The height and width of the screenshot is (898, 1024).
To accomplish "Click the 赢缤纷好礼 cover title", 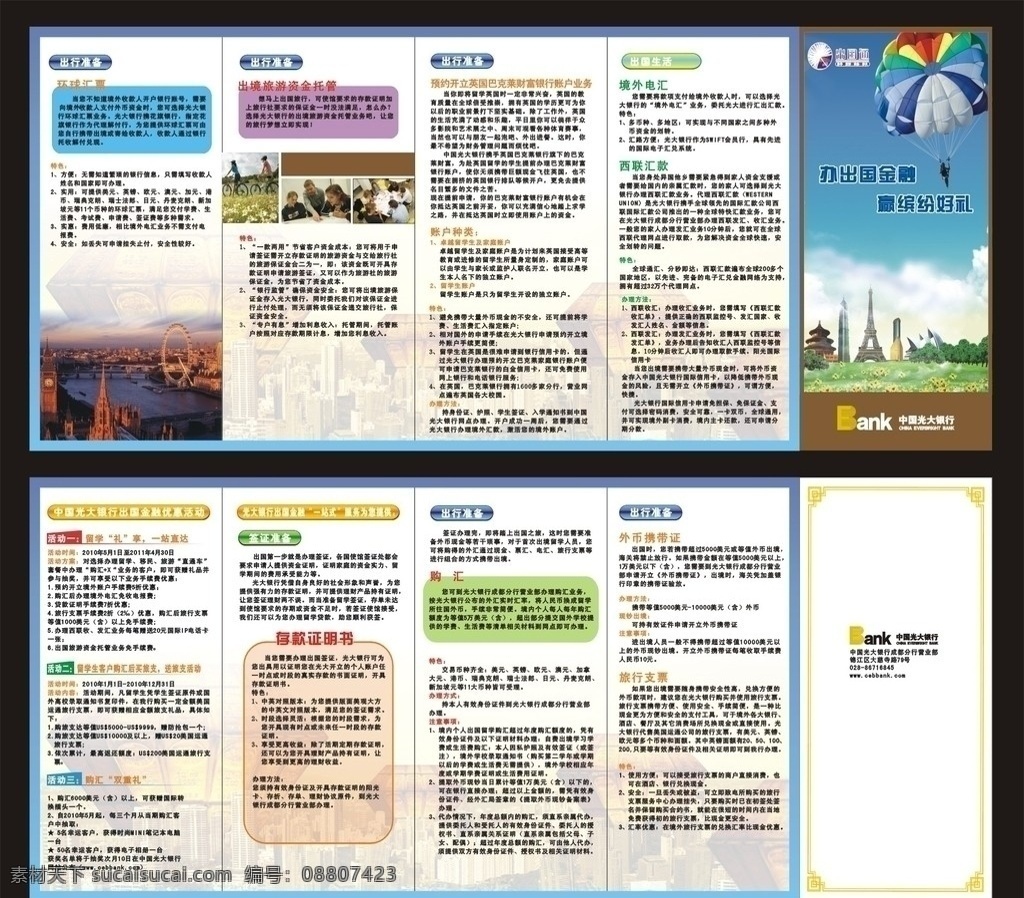I will 924,203.
